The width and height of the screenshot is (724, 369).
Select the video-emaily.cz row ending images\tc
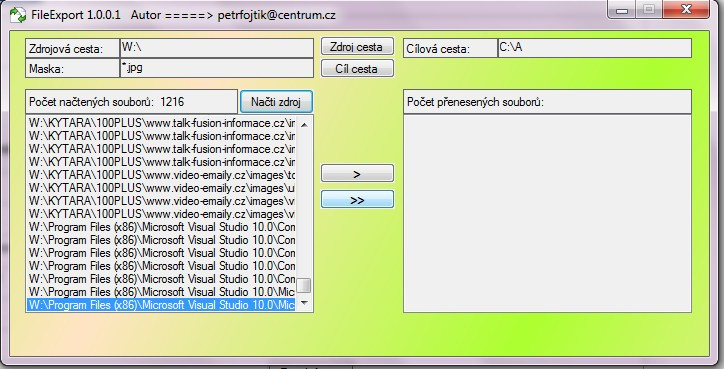click(162, 175)
